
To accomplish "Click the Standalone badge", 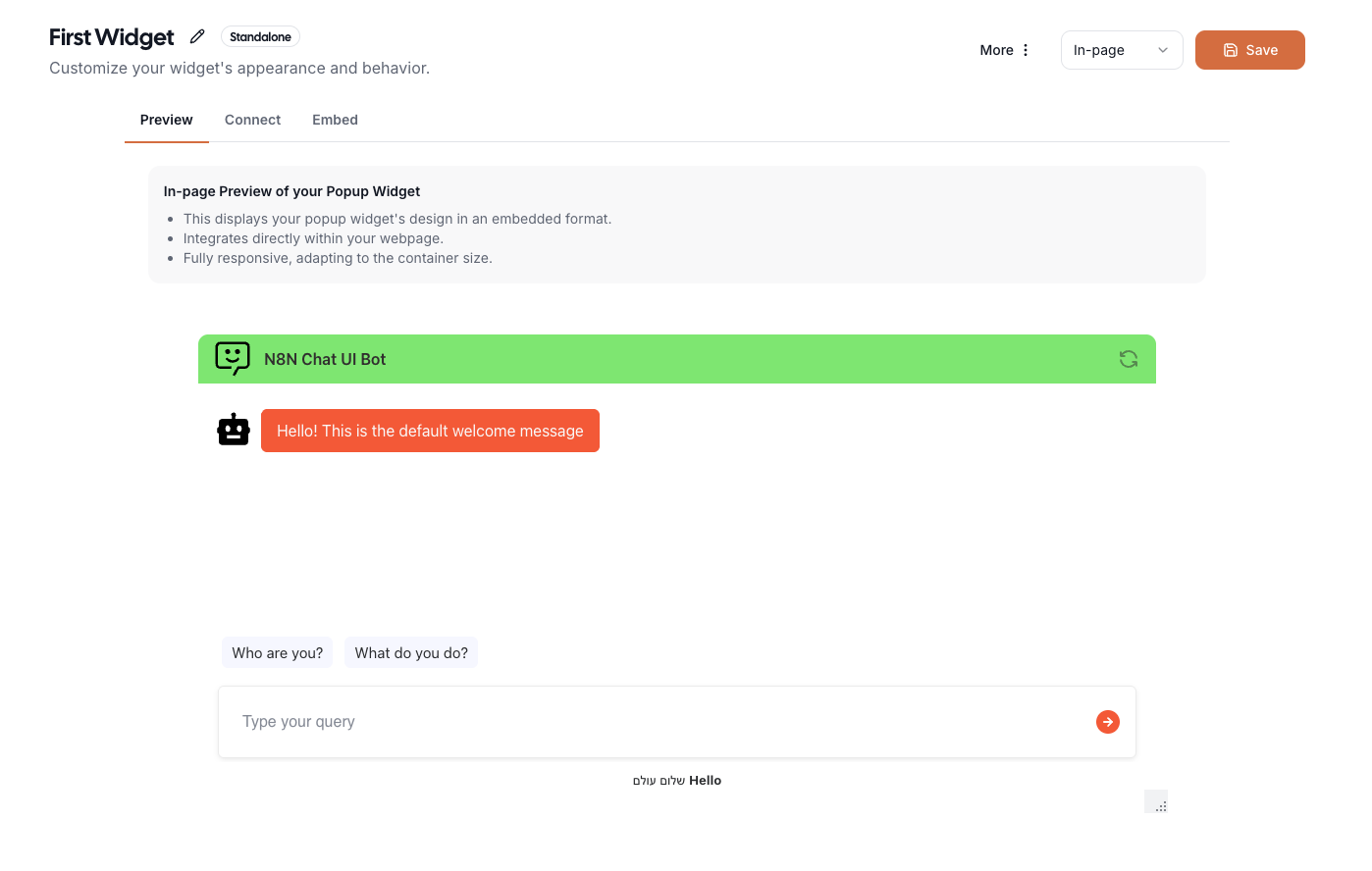I will point(260,36).
